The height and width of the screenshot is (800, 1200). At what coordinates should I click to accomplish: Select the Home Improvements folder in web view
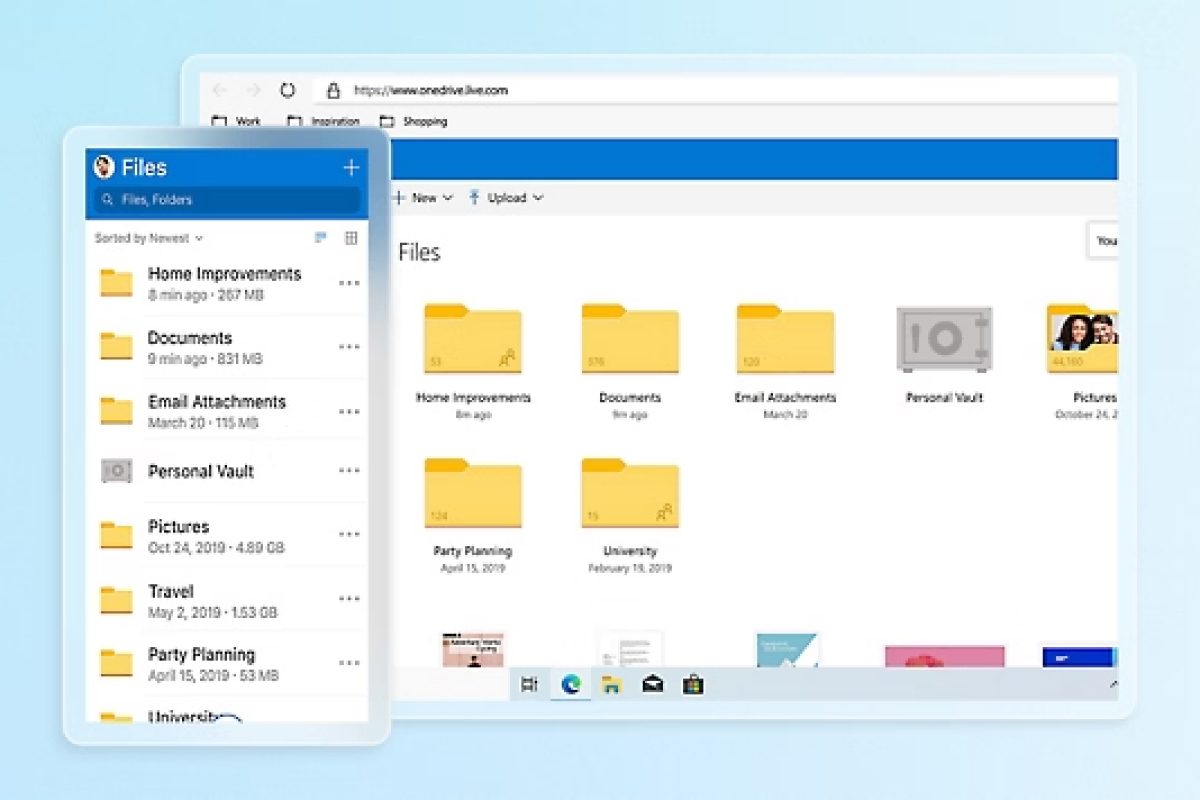(x=473, y=340)
